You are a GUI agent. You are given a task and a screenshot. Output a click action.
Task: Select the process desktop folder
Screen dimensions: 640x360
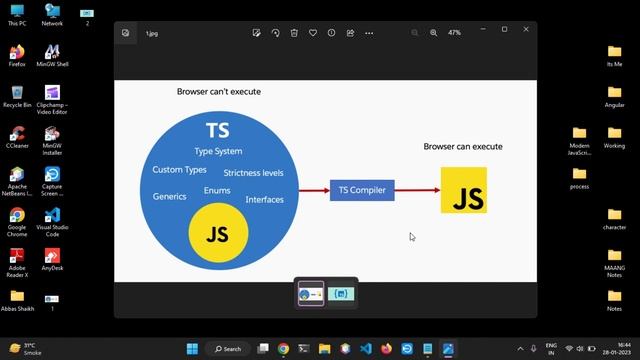(x=579, y=178)
